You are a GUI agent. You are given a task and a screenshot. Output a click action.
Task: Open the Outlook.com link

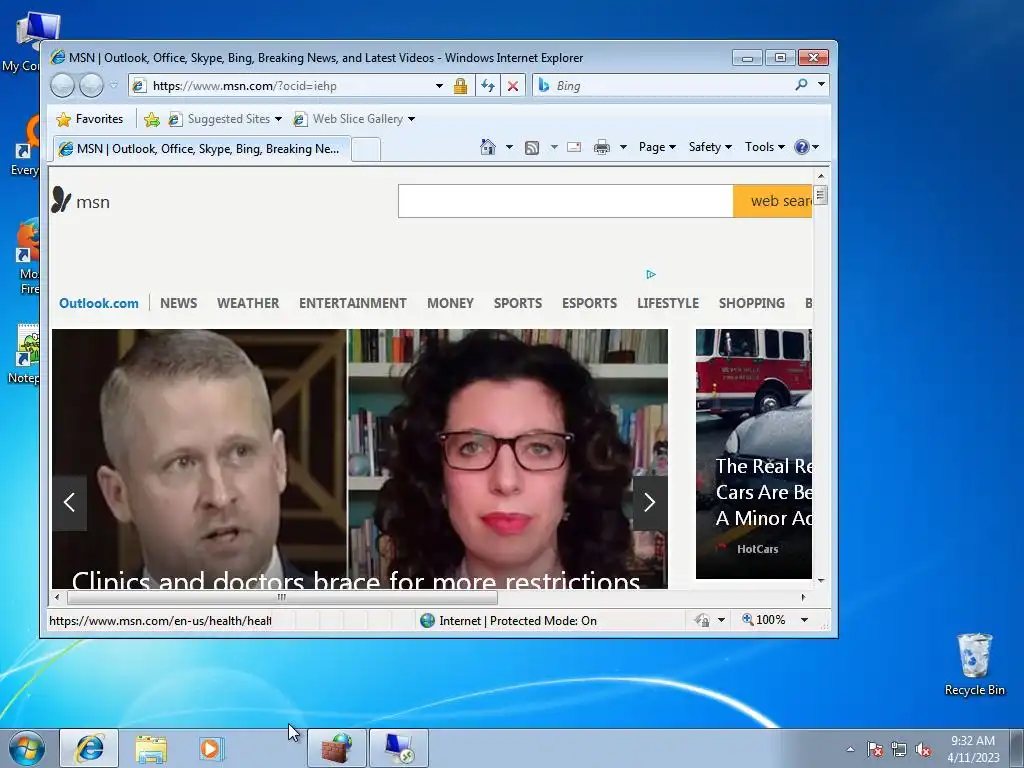click(99, 303)
